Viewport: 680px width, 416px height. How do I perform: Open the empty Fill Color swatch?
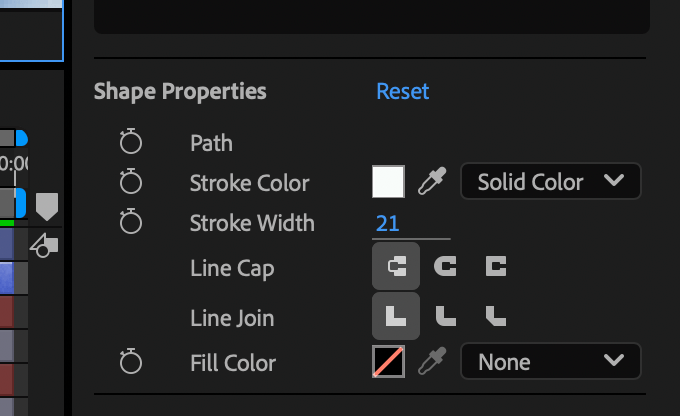389,361
